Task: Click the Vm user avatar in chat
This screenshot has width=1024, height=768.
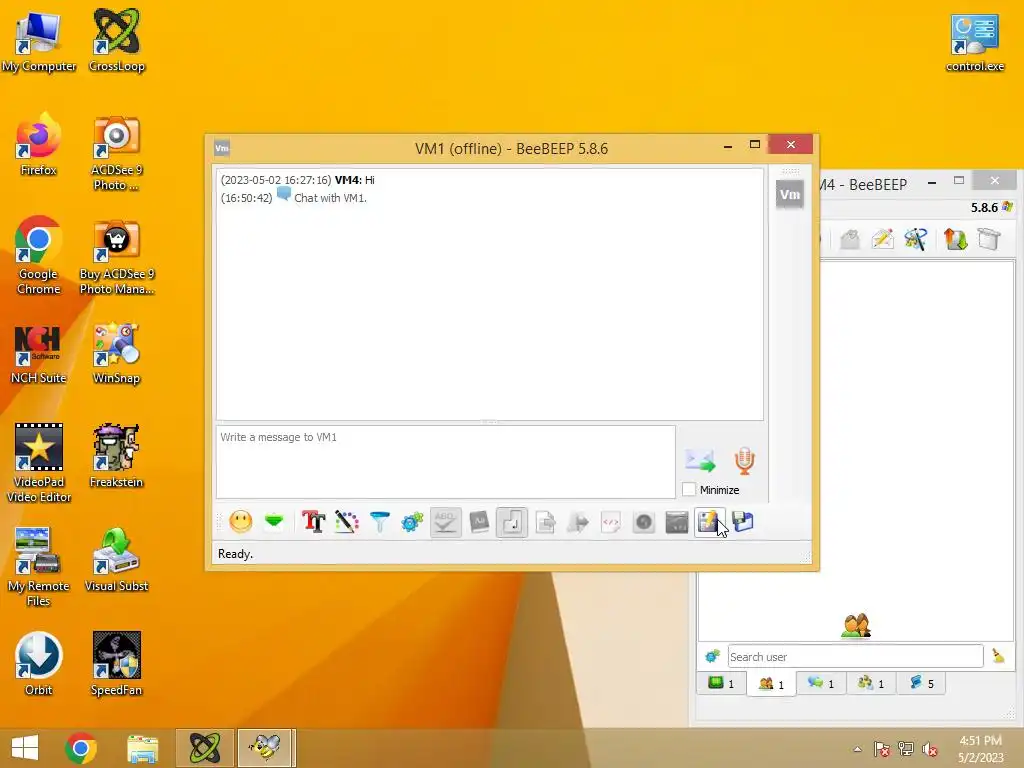Action: (790, 195)
